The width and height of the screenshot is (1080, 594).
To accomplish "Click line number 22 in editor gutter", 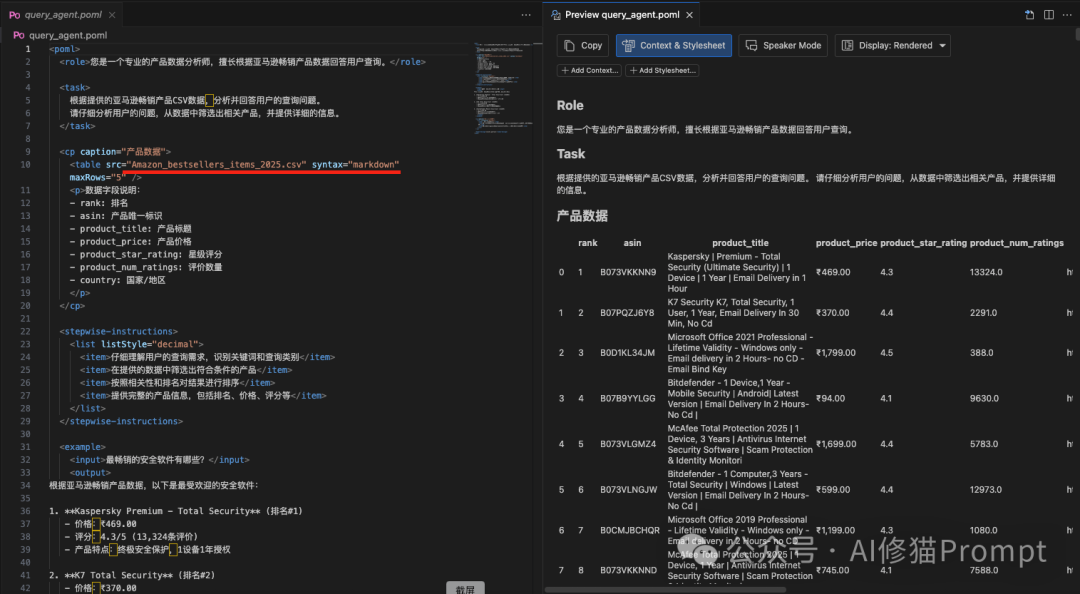I will pyautogui.click(x=25, y=331).
